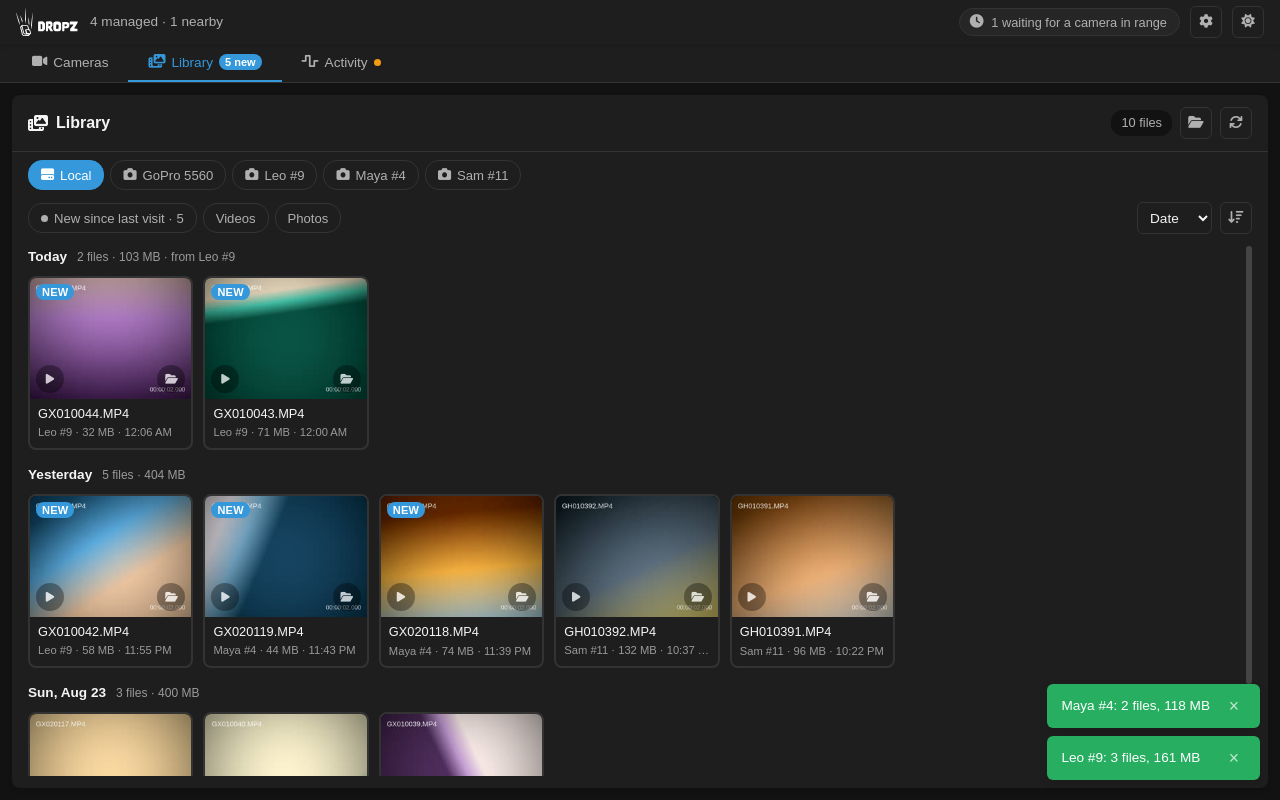
Task: Open the Date sort dropdown
Action: coord(1174,218)
